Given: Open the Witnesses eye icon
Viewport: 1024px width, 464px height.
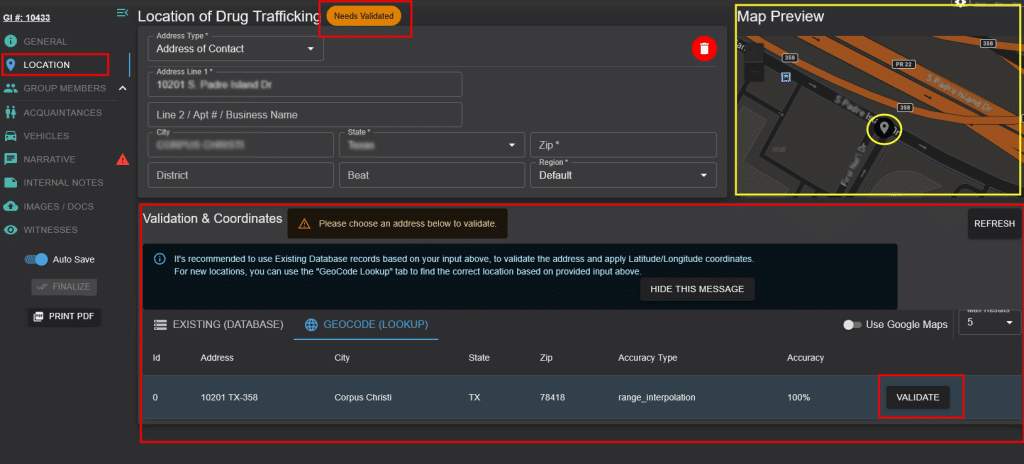Looking at the screenshot, I should (10, 230).
